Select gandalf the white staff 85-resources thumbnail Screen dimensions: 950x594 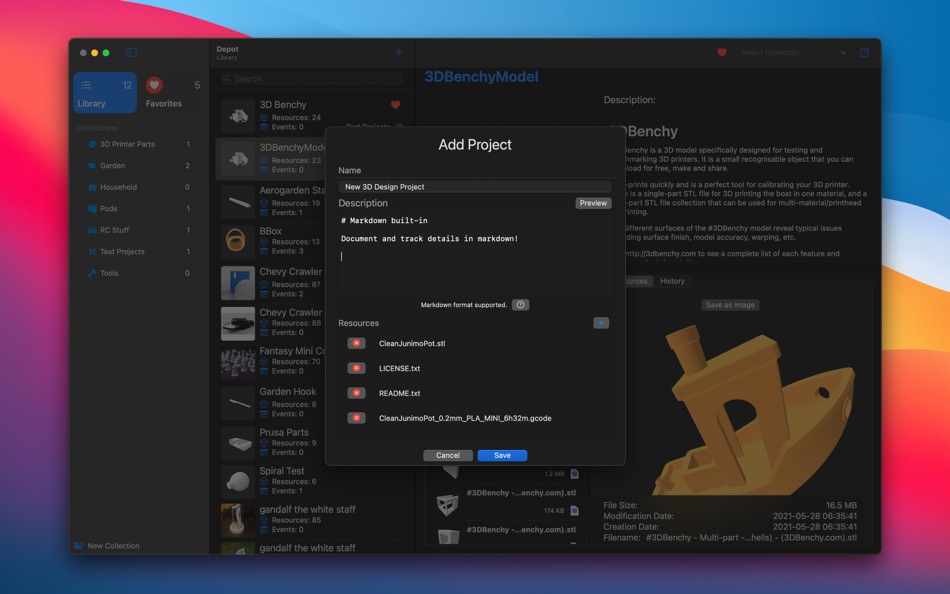[238, 520]
